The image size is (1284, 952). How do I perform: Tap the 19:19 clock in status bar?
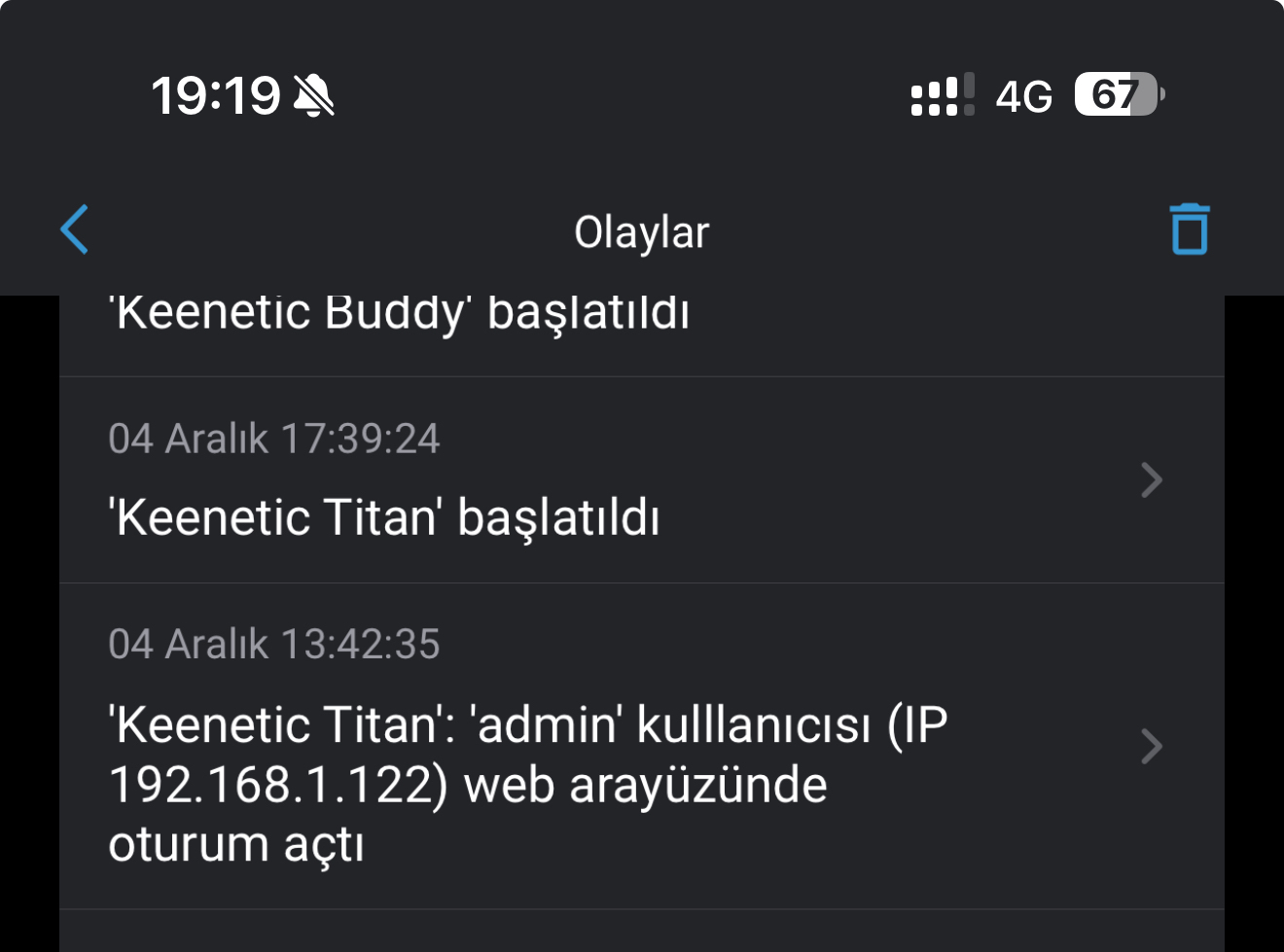216,95
